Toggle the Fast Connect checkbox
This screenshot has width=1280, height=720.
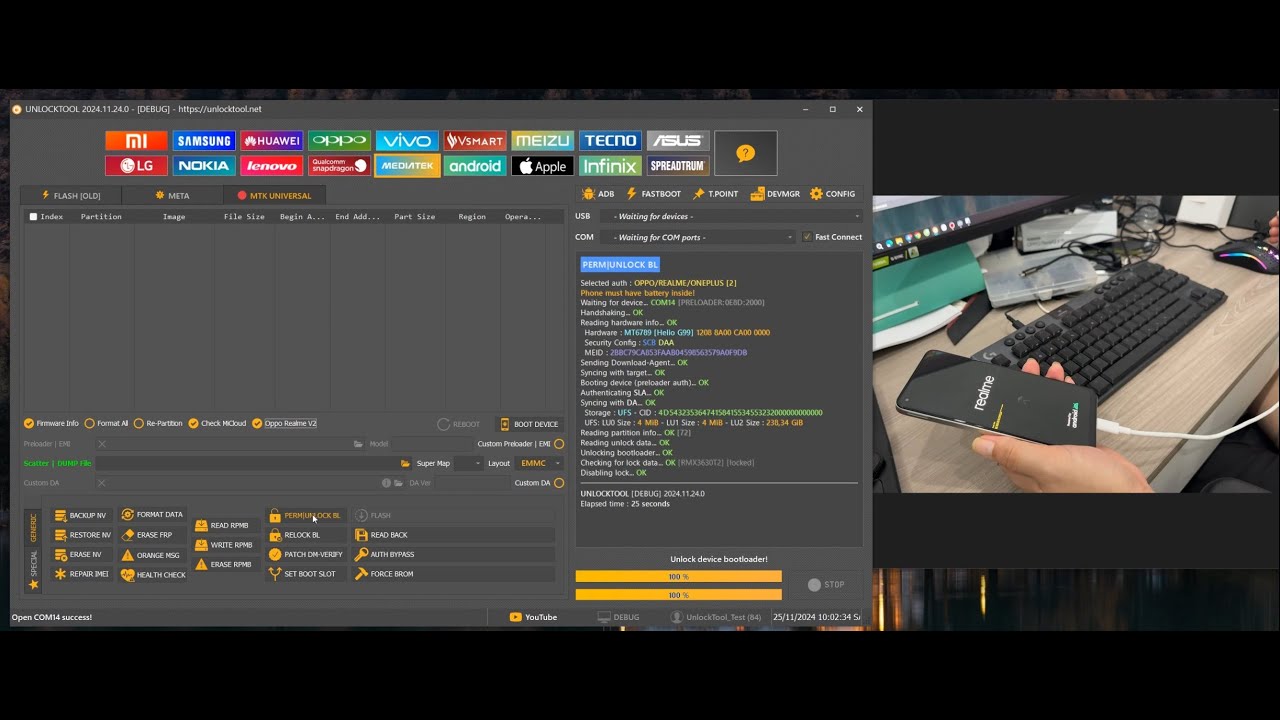pyautogui.click(x=832, y=237)
